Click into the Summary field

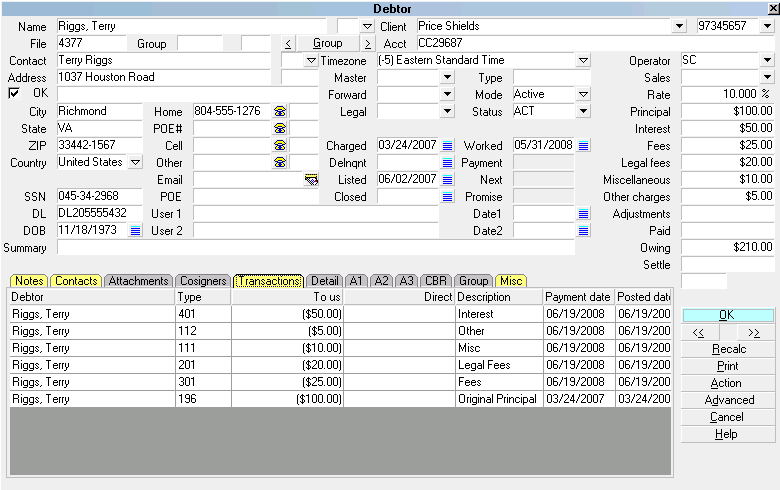coord(316,247)
